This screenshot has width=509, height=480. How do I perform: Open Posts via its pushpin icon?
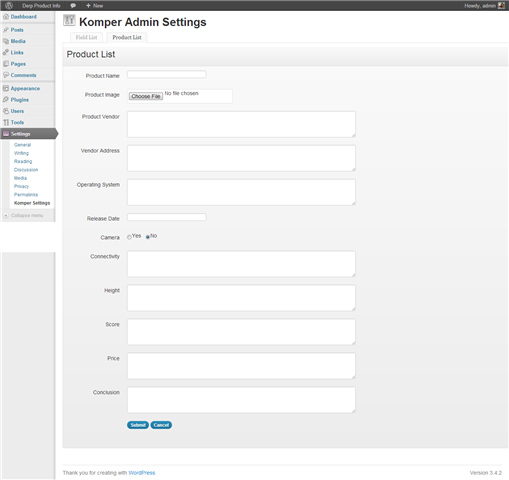point(6,30)
